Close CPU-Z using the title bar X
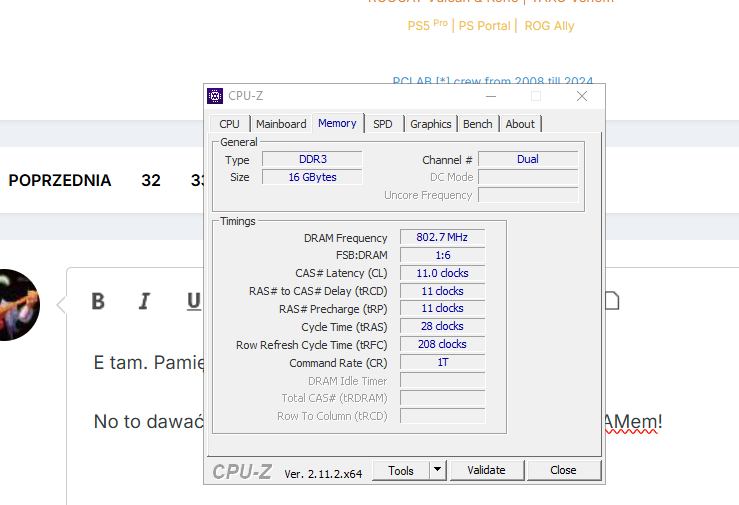Viewport: 739px width, 505px height. 582,96
